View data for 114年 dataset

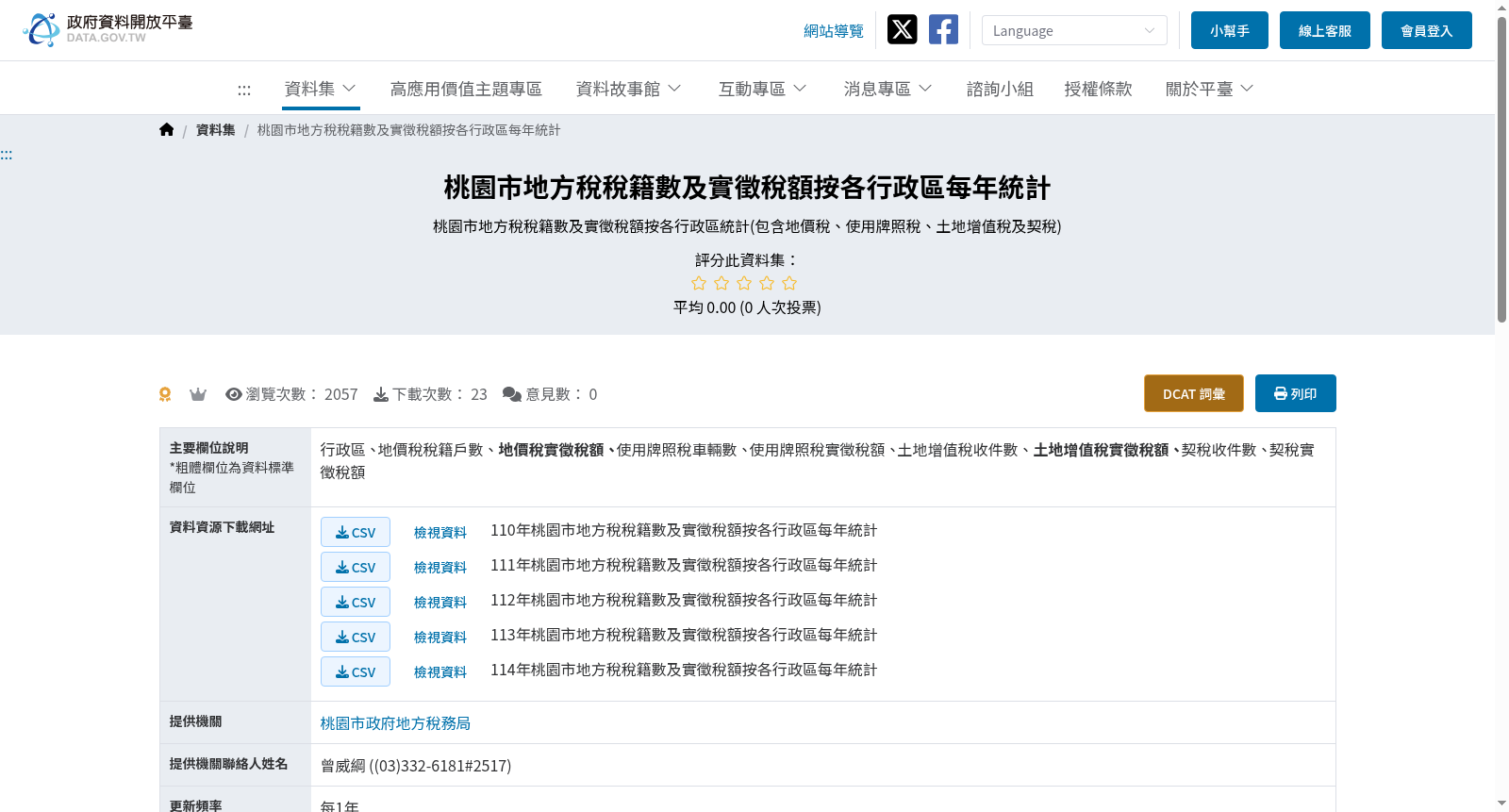[x=440, y=672]
